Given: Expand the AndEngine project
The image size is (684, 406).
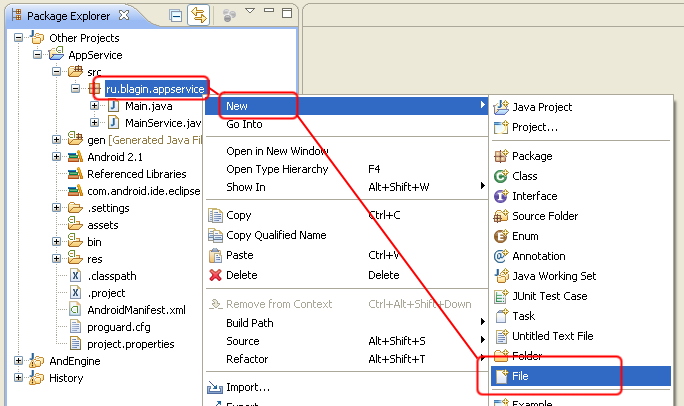Looking at the screenshot, I should pos(18,361).
